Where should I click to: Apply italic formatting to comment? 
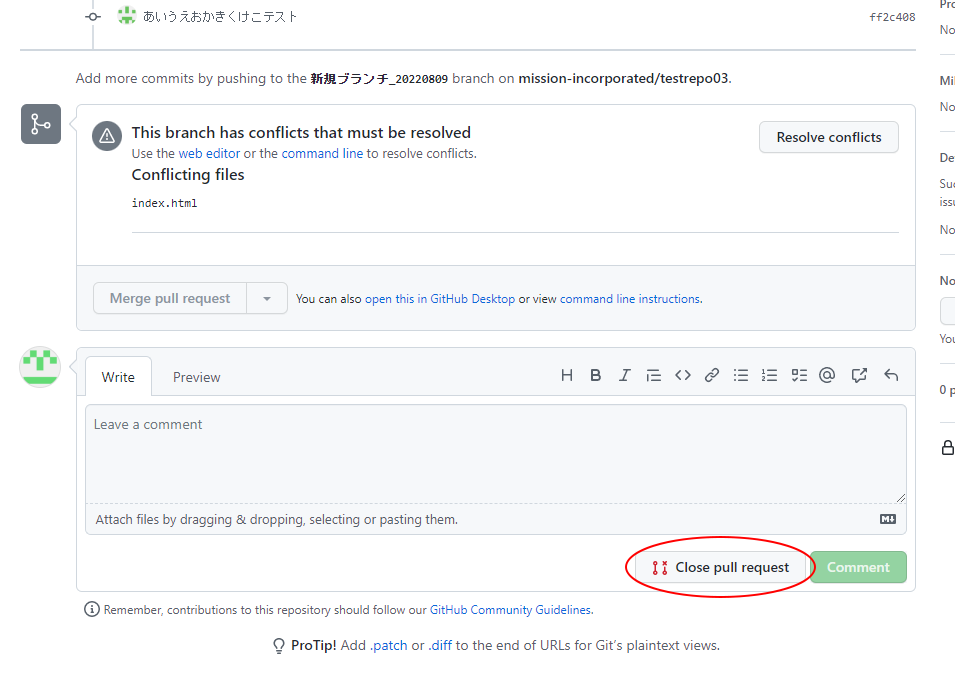click(625, 376)
